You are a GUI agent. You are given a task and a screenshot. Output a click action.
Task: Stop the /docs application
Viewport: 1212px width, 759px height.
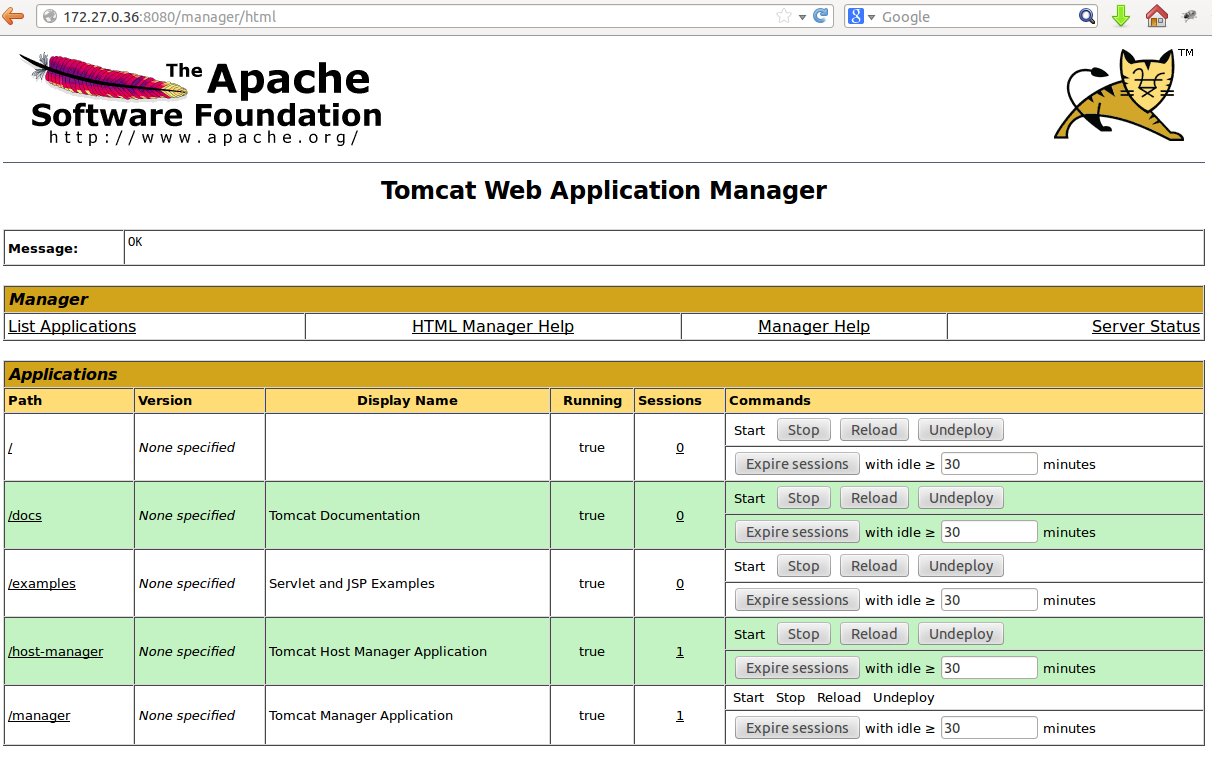[x=803, y=498]
